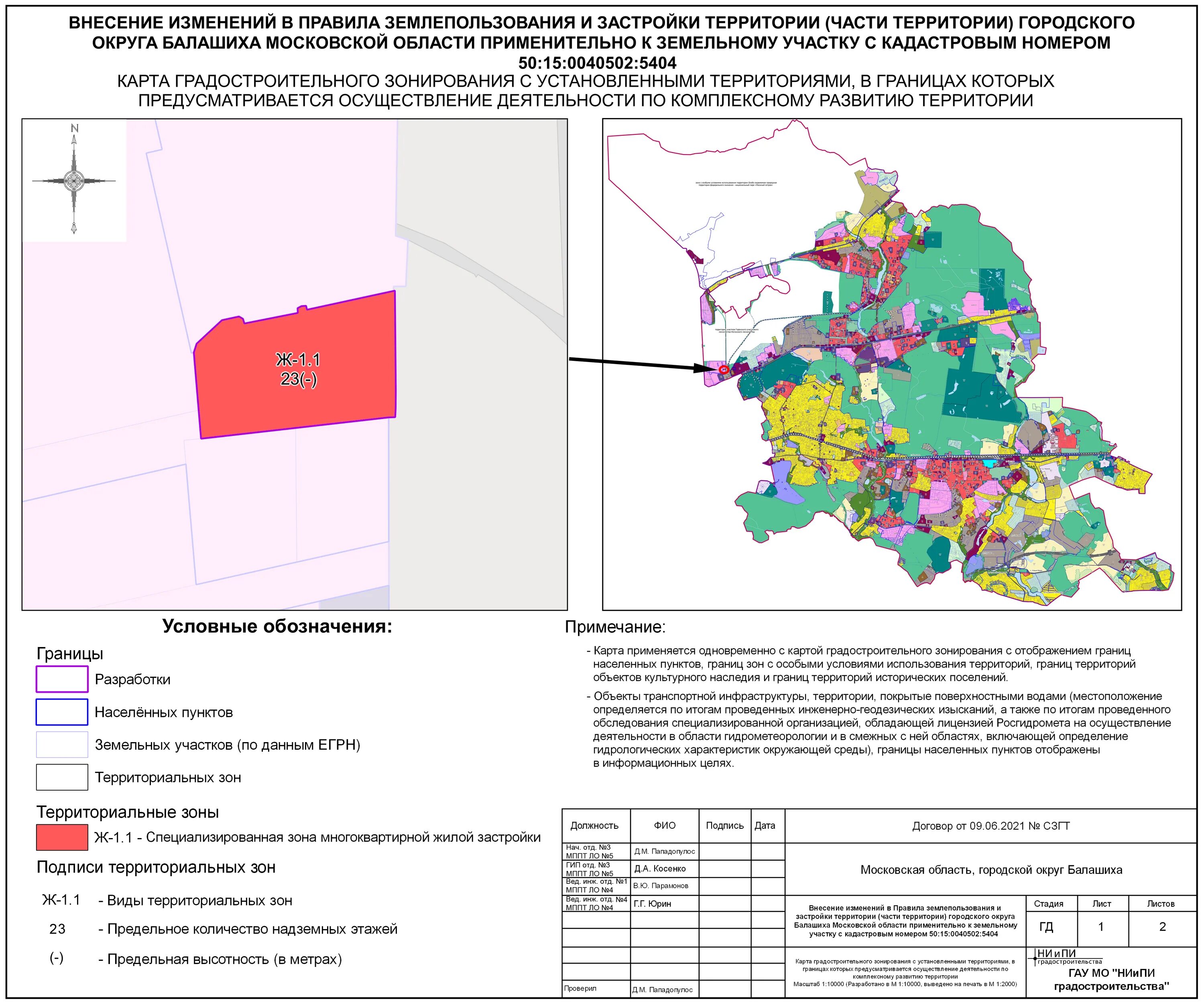Click the Д.А. Косенко name cell
This screenshot has height=1005, width=1204.
(x=660, y=869)
